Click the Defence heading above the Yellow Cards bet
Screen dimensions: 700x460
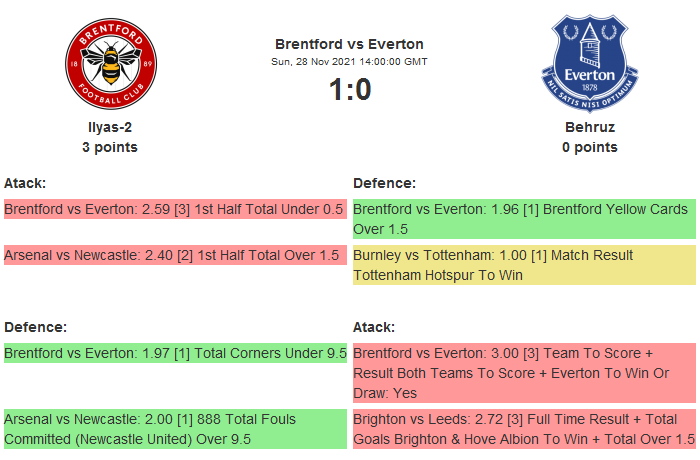(x=384, y=183)
